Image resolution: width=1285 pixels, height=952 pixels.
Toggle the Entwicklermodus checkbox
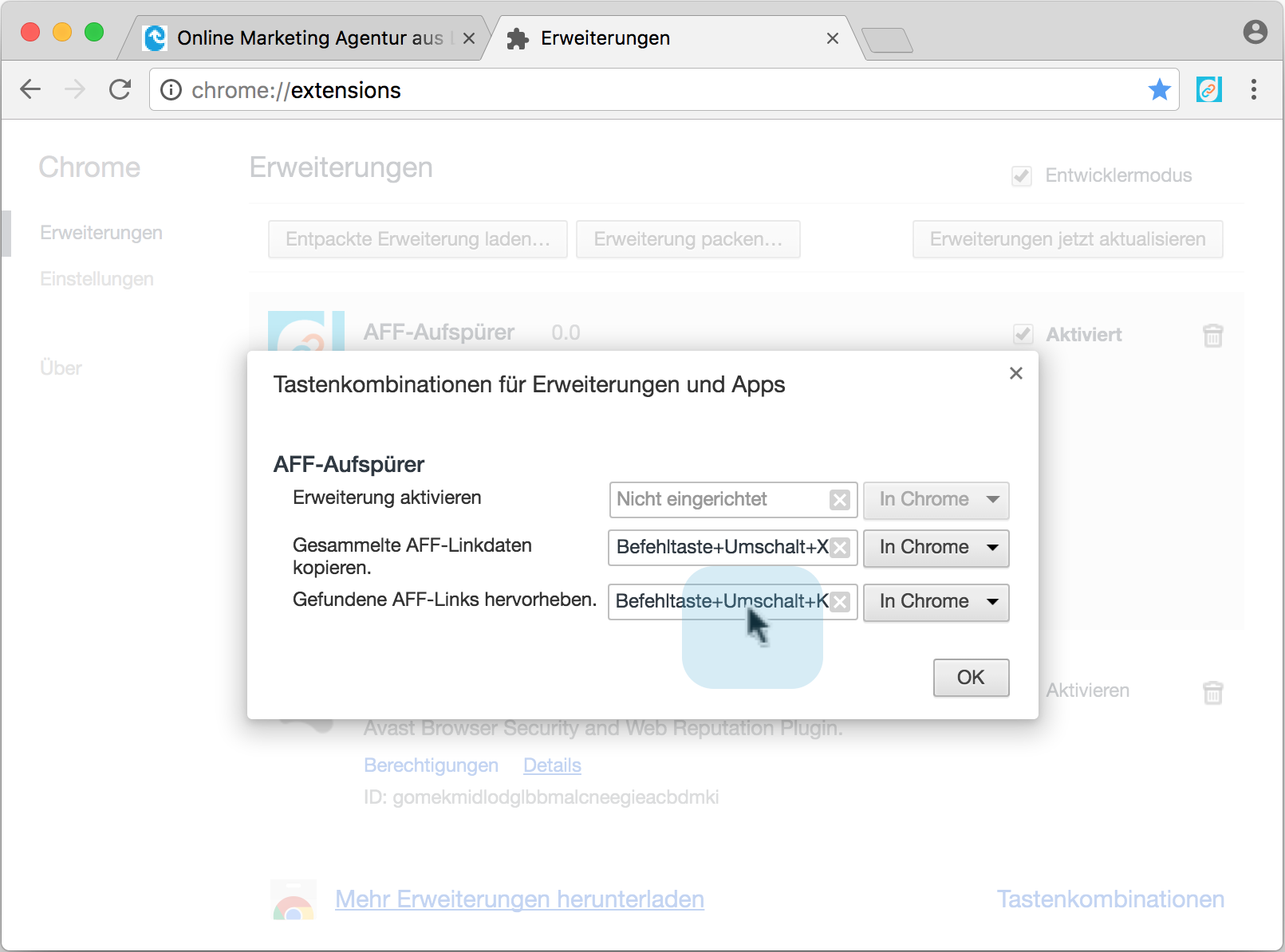coord(1022,176)
